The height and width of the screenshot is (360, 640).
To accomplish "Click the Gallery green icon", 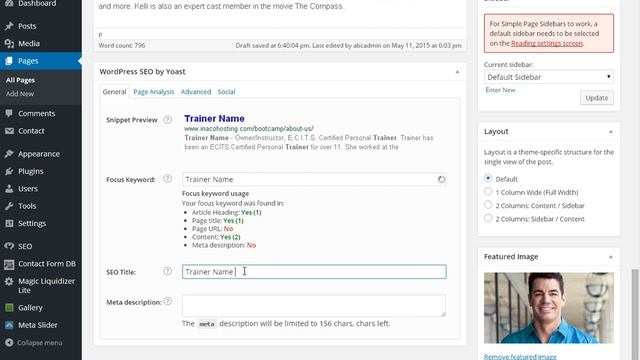I will point(9,308).
